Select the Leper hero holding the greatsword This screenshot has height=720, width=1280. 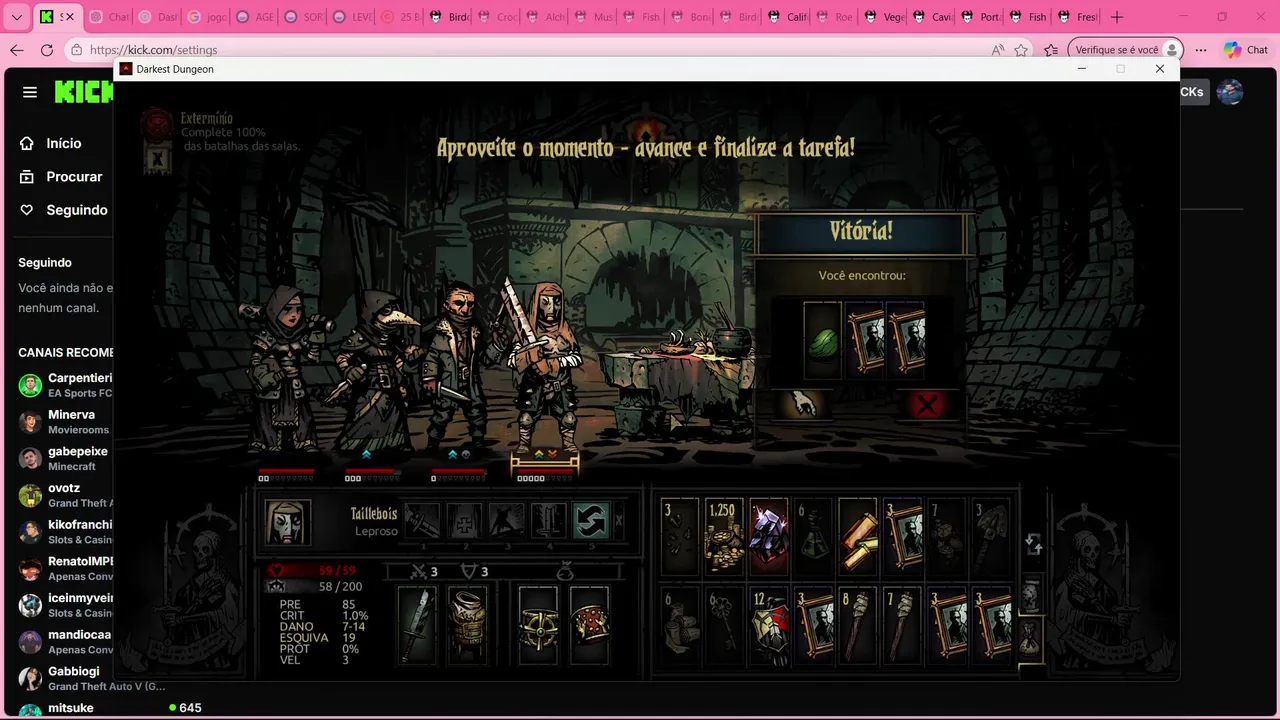pos(543,365)
